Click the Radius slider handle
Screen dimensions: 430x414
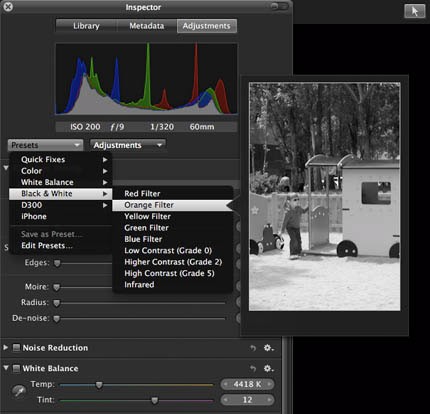pos(57,303)
